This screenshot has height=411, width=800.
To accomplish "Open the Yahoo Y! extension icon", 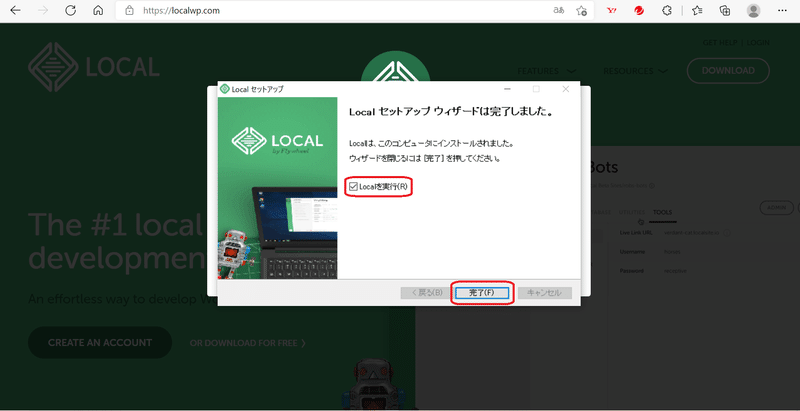I will pyautogui.click(x=612, y=10).
